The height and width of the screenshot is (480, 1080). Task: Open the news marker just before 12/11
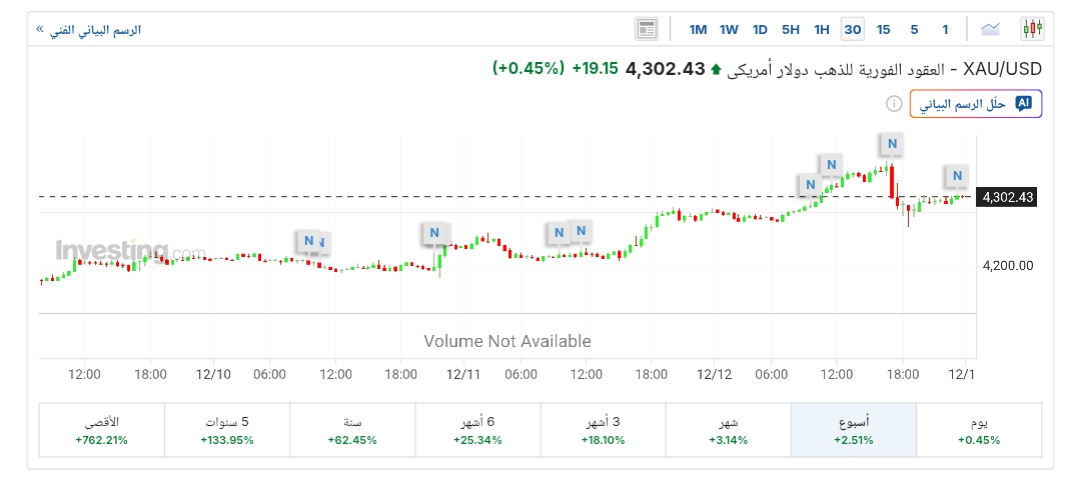pos(434,233)
